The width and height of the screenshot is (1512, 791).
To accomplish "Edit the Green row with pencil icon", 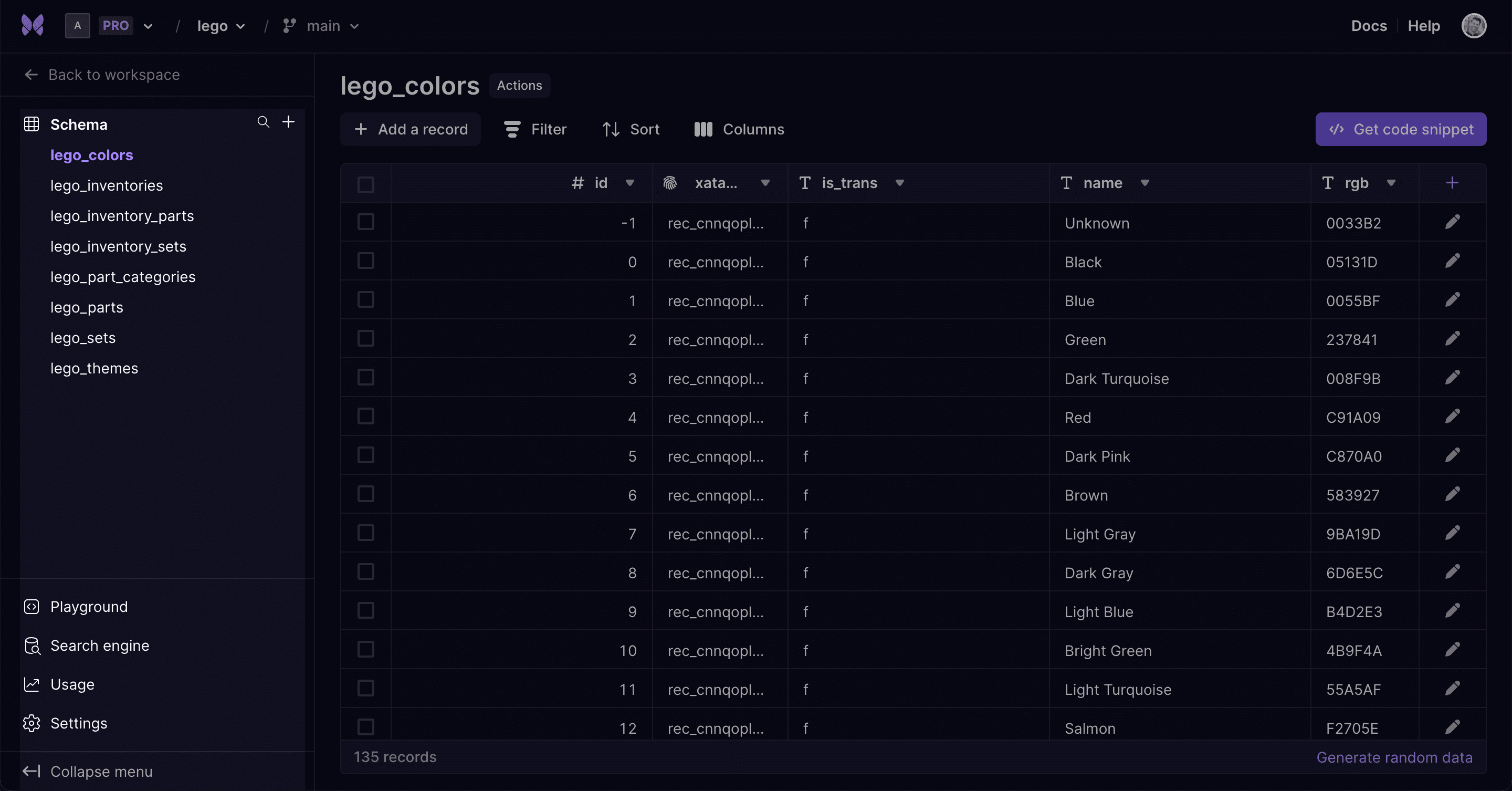I will pos(1452,338).
